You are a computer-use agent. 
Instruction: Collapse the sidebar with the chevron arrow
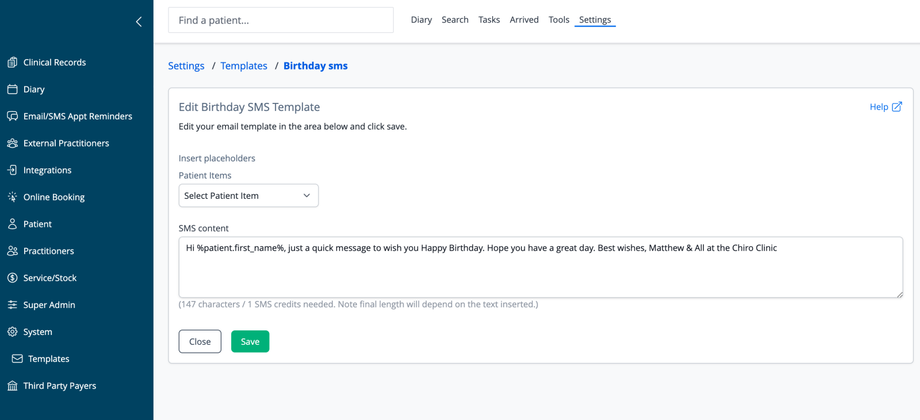click(139, 21)
